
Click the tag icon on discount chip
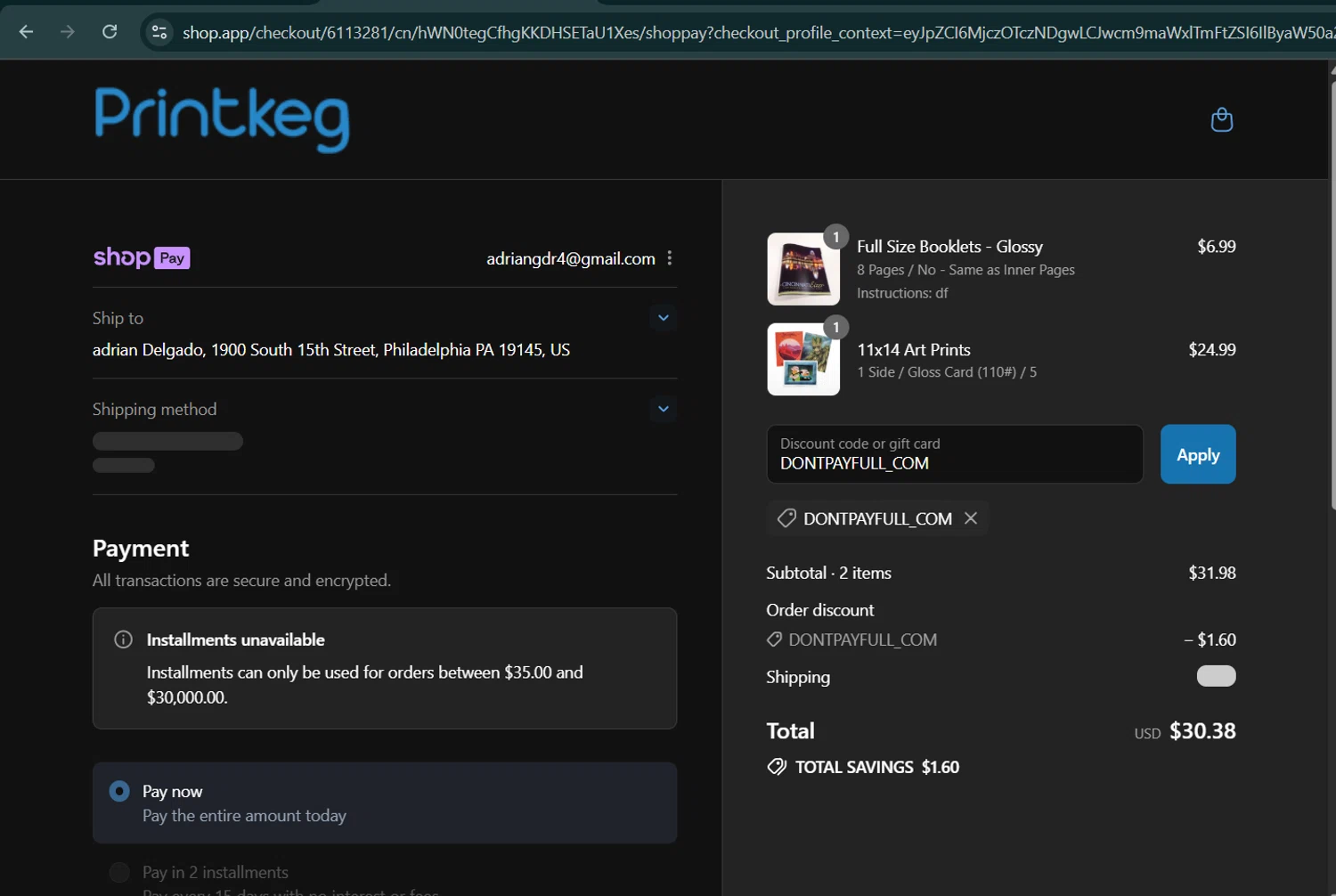(x=786, y=518)
